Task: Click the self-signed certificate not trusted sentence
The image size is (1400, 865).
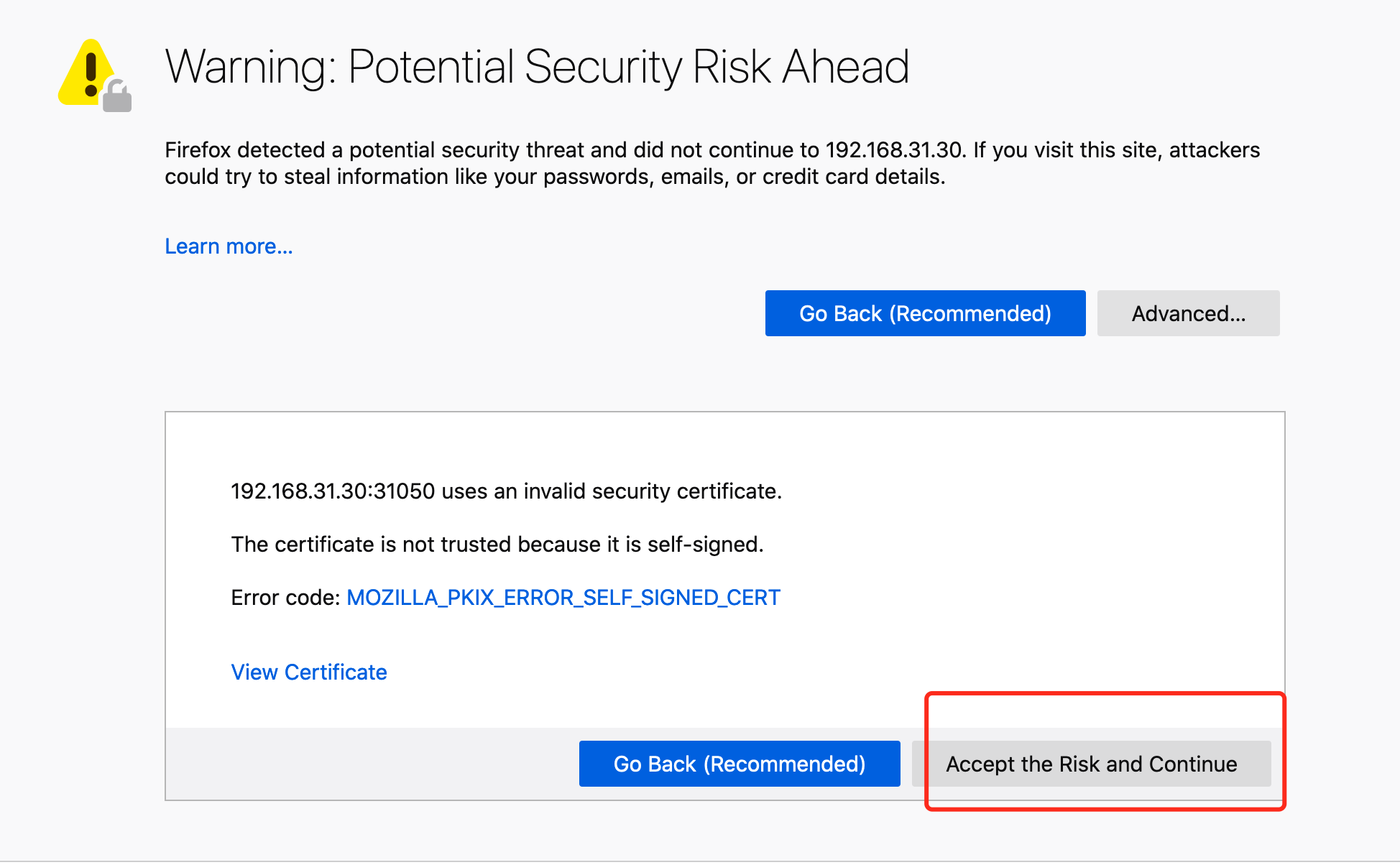Action: click(497, 545)
